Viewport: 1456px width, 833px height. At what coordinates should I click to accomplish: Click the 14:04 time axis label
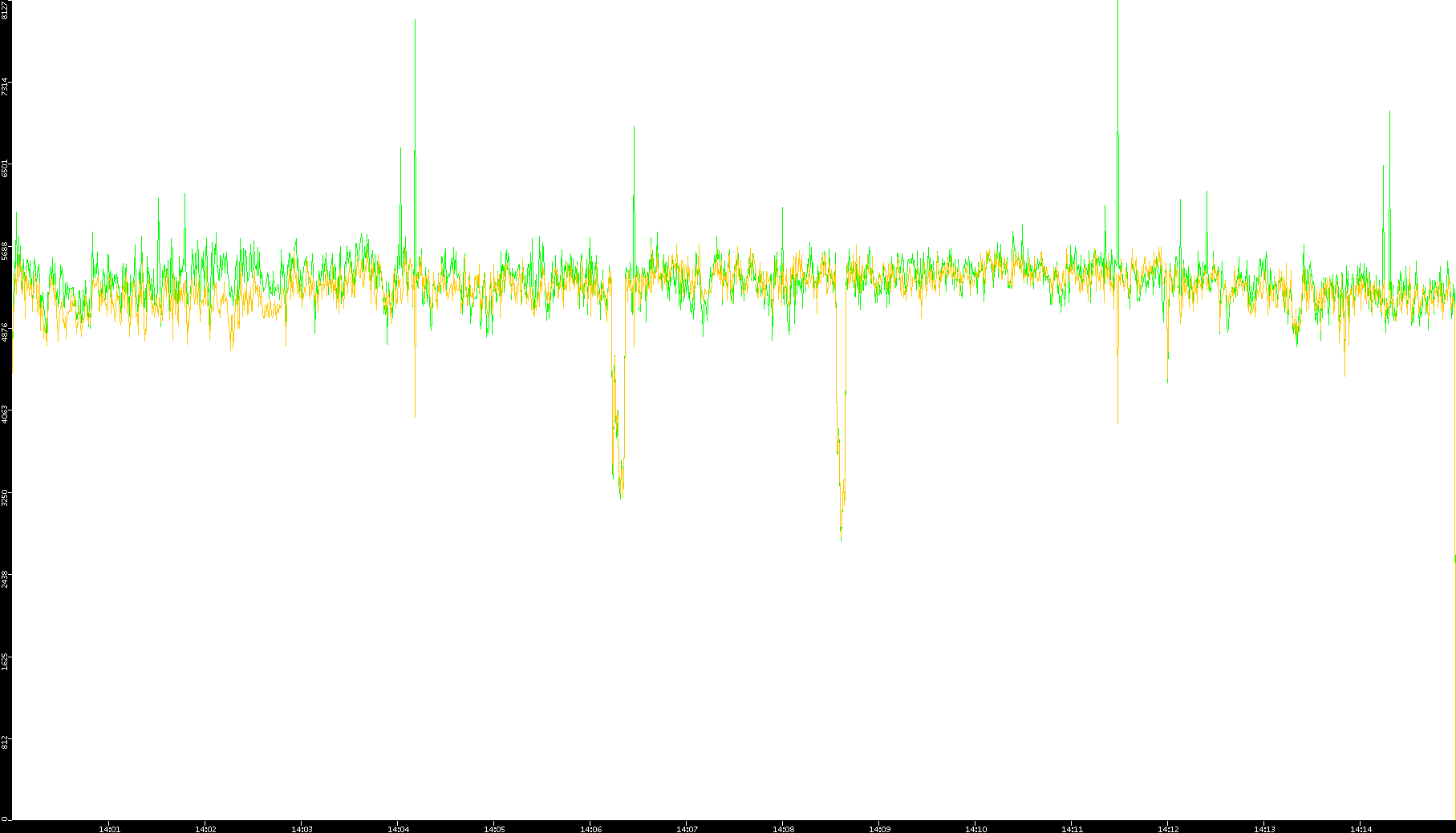(x=398, y=829)
